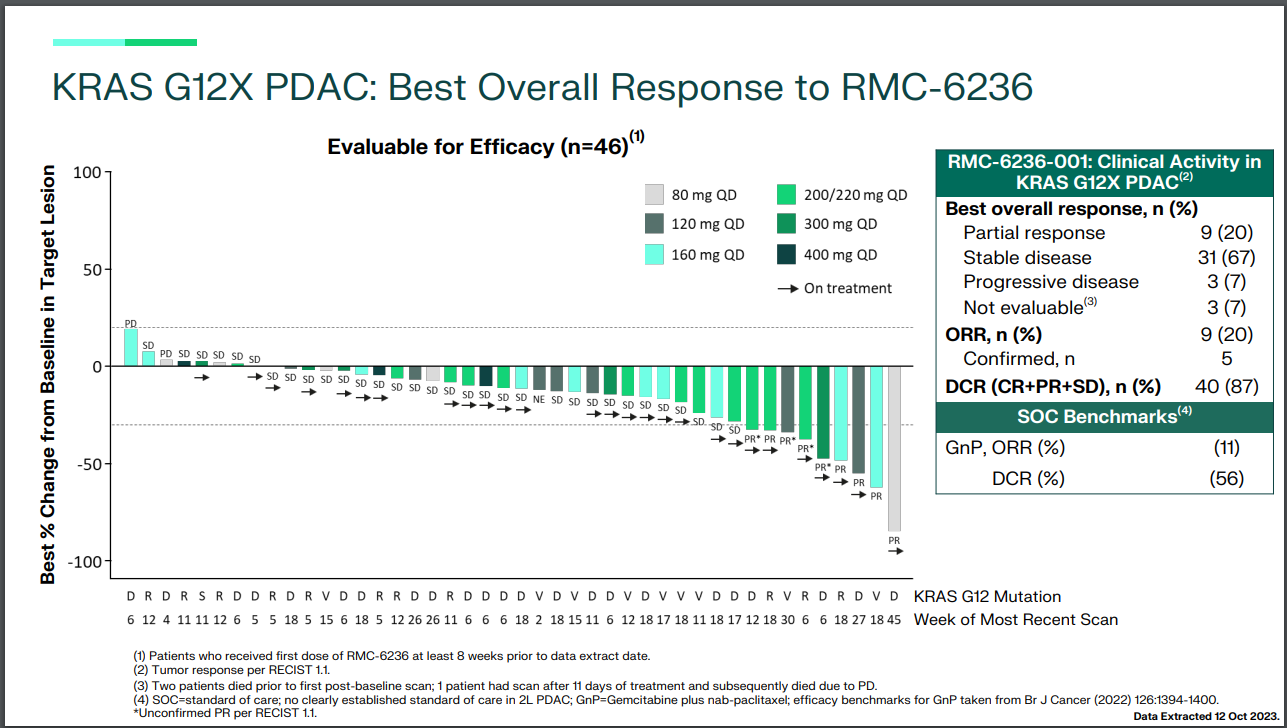Click the On treatment arrow in the legend
The image size is (1287, 728).
790,288
